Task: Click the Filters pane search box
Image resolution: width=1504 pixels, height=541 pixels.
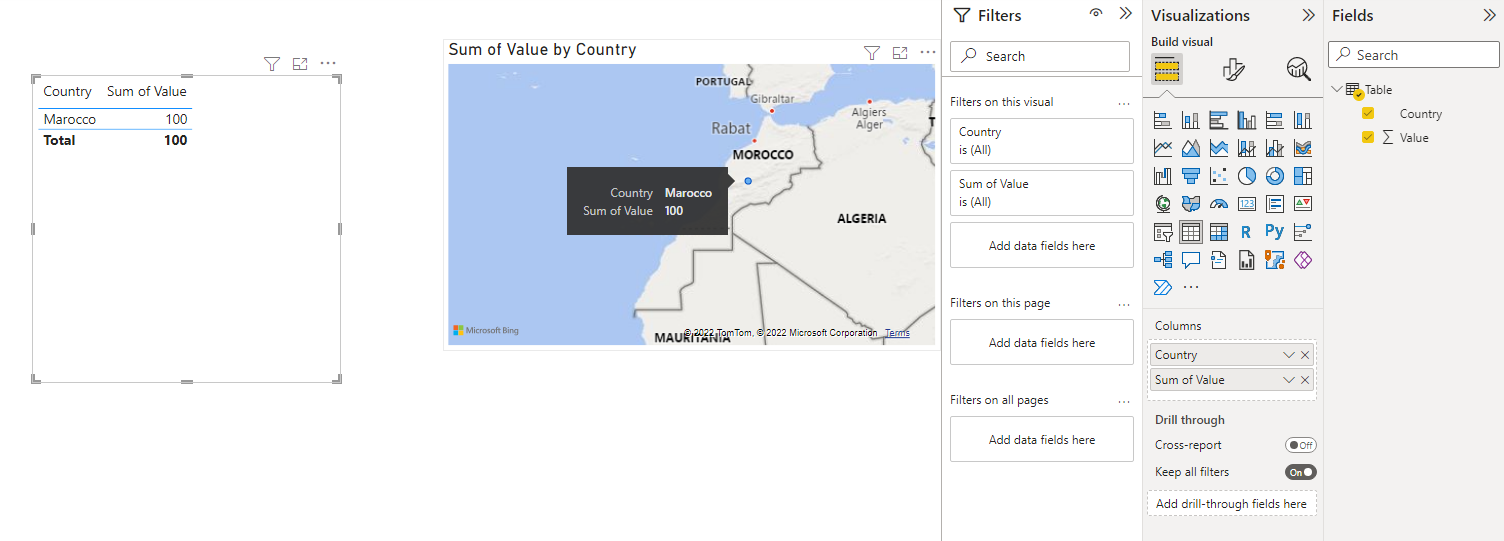Action: [x=1040, y=56]
